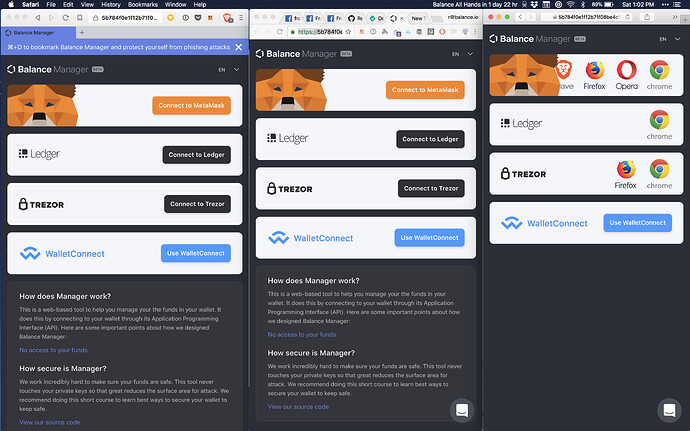Go forward in the Safari window
Screen dimensions: 690x431
[x=531, y=17]
